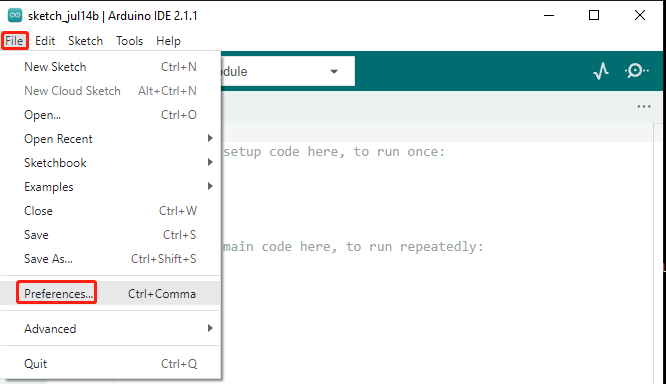666x384 pixels.
Task: Close the Arduino IDE window
Action: point(640,15)
